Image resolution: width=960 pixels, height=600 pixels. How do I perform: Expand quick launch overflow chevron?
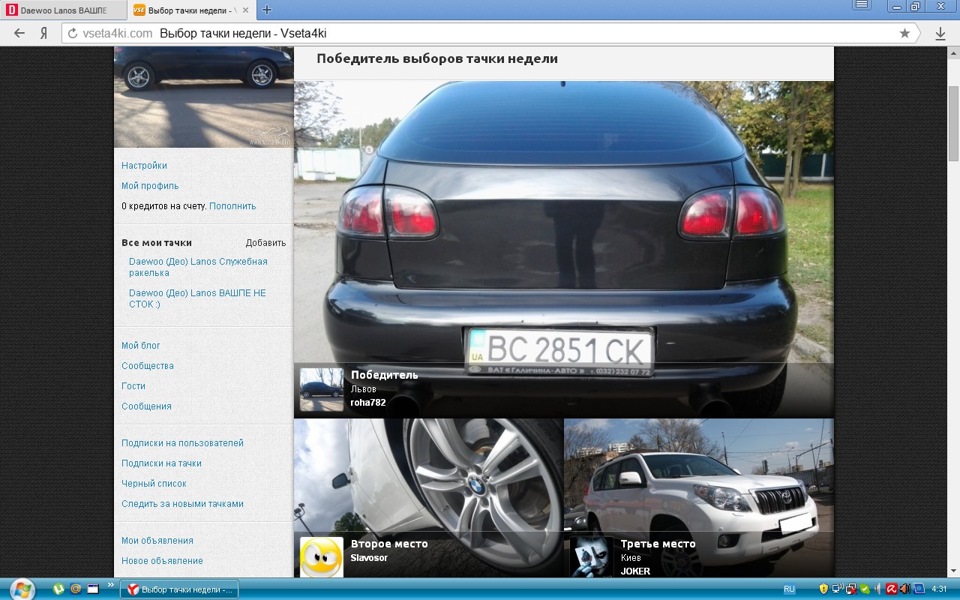point(111,585)
